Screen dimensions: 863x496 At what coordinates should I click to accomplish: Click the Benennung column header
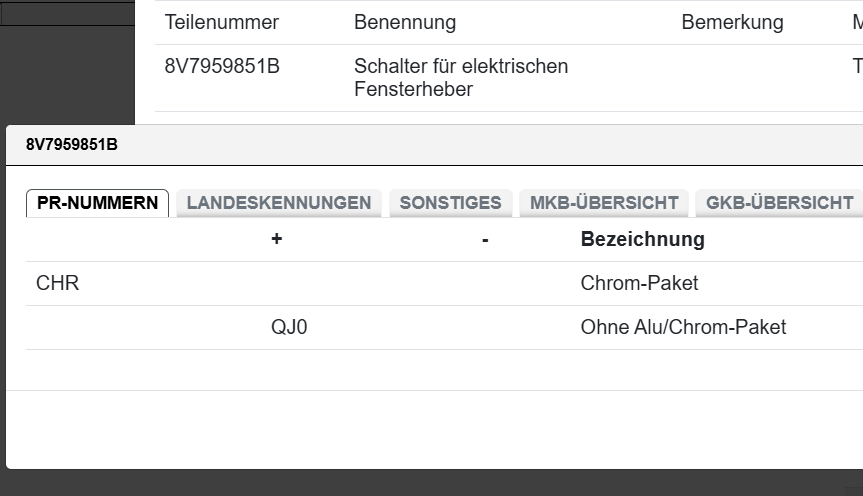tap(404, 22)
